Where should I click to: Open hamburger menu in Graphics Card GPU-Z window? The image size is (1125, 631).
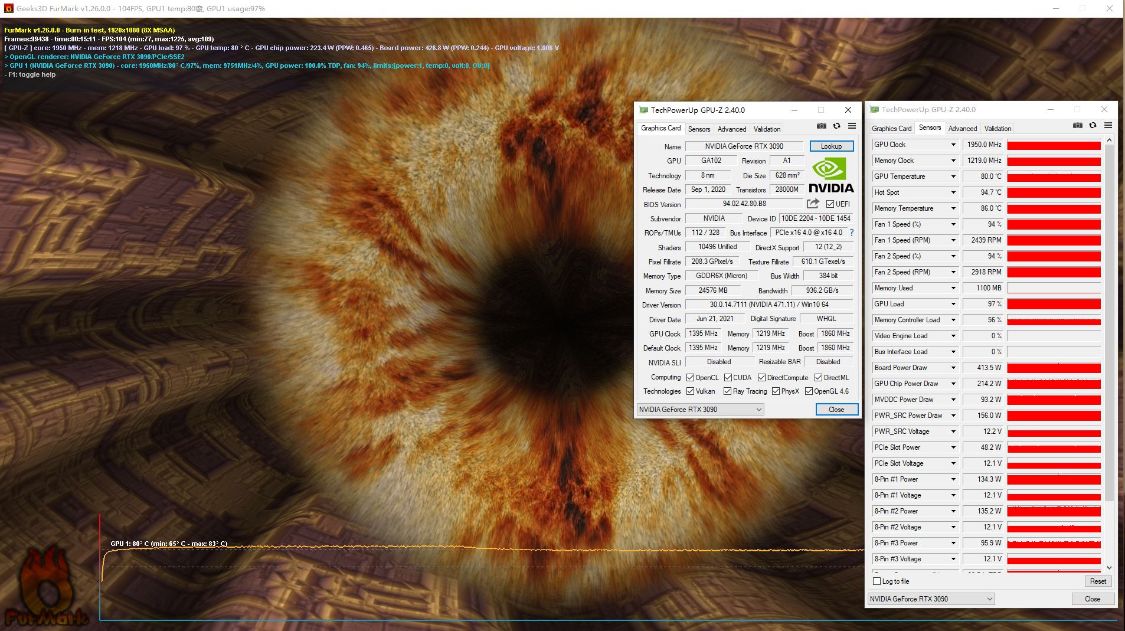pyautogui.click(x=852, y=126)
